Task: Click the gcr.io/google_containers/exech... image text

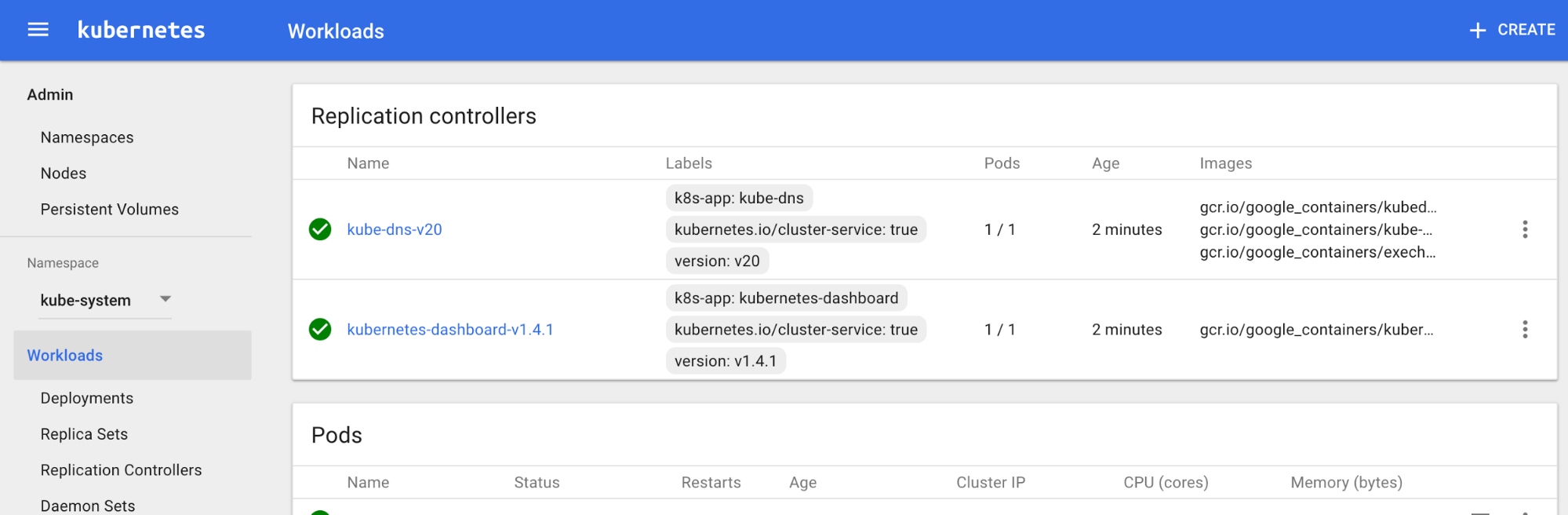Action: (1318, 252)
